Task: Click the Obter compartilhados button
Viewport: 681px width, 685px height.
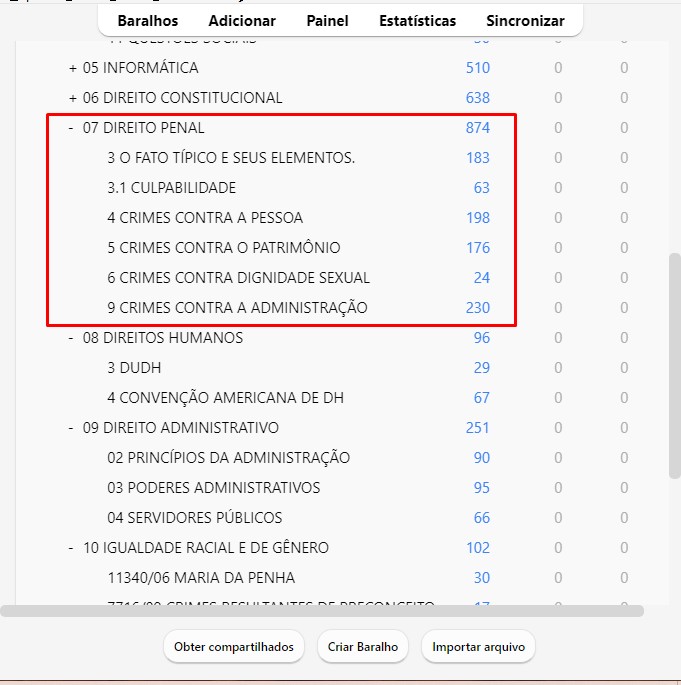Action: [234, 647]
